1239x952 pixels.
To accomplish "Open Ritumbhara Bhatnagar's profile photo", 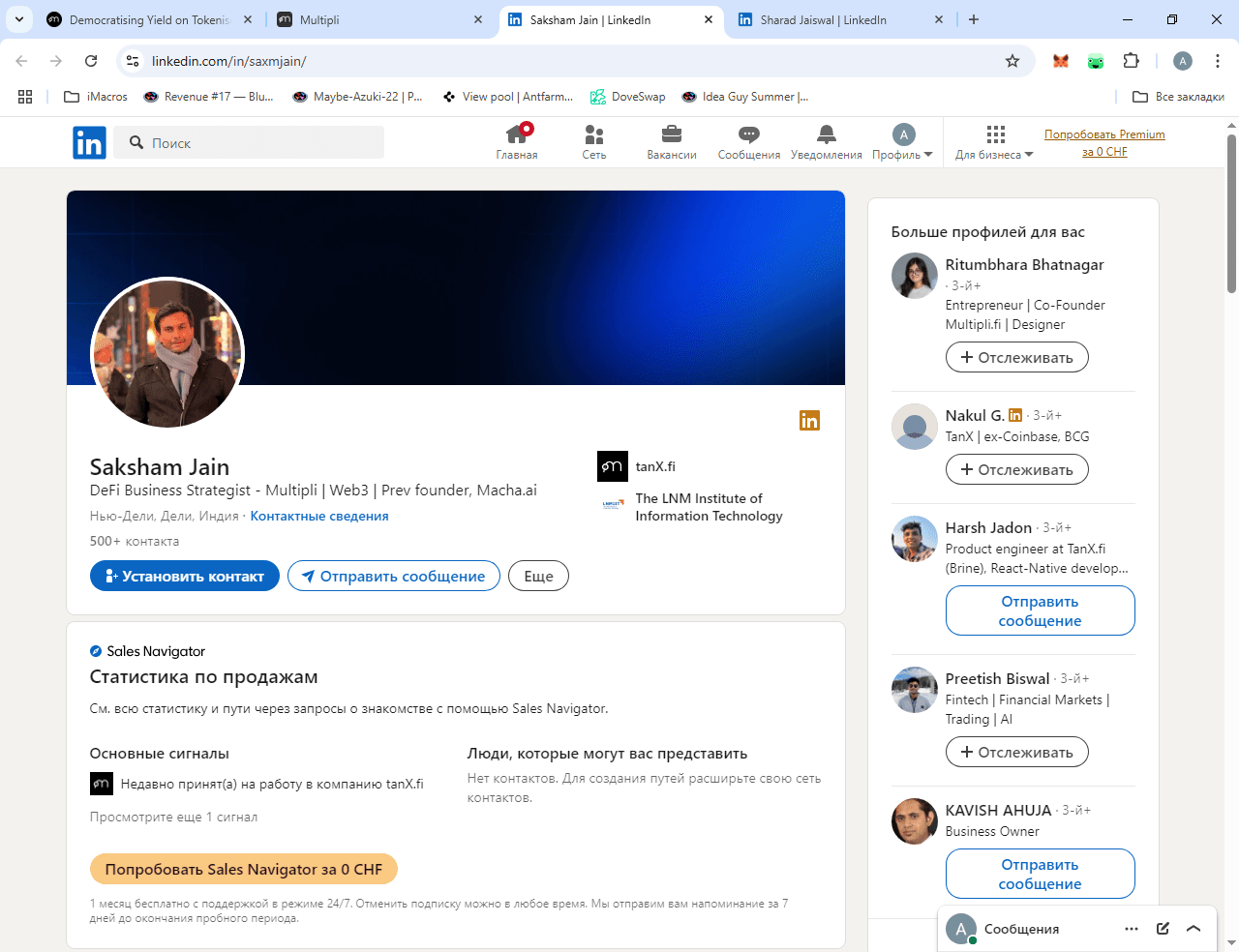I will (x=915, y=276).
